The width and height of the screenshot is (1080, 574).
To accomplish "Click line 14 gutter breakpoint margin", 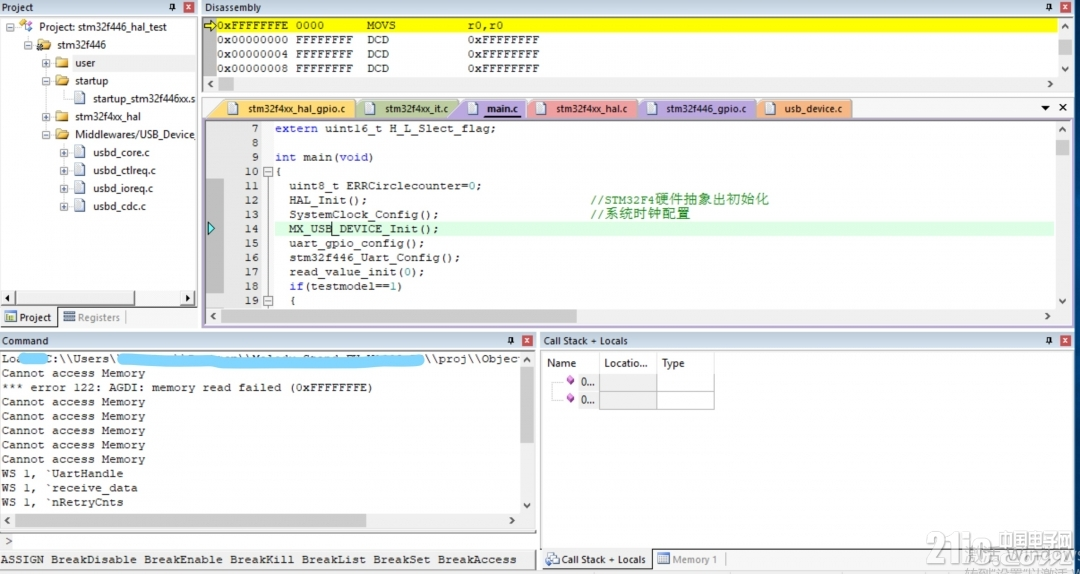I will point(216,229).
